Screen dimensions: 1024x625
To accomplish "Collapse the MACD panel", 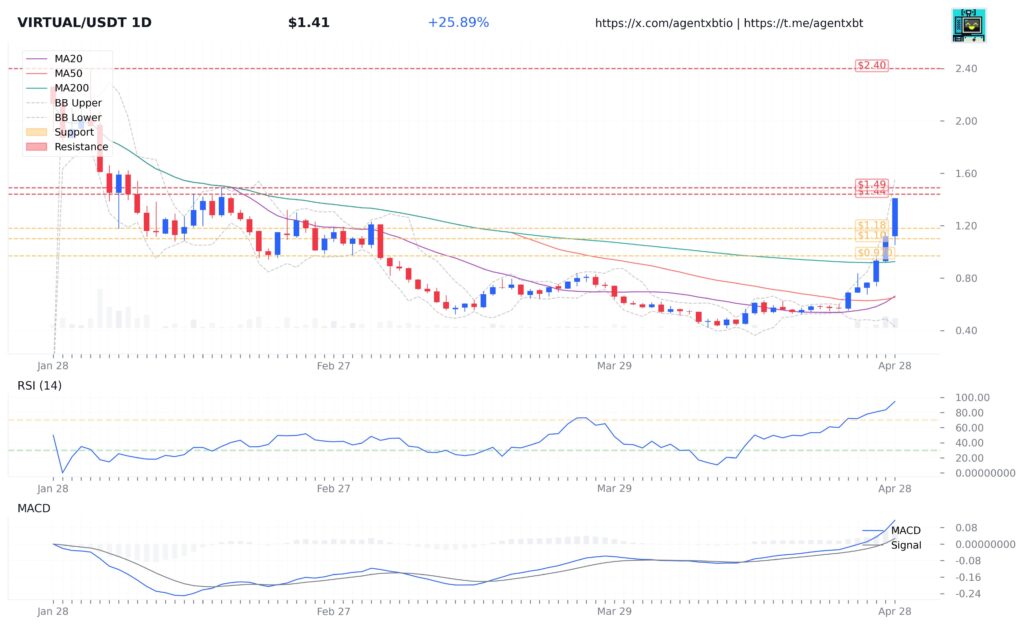I will point(33,508).
